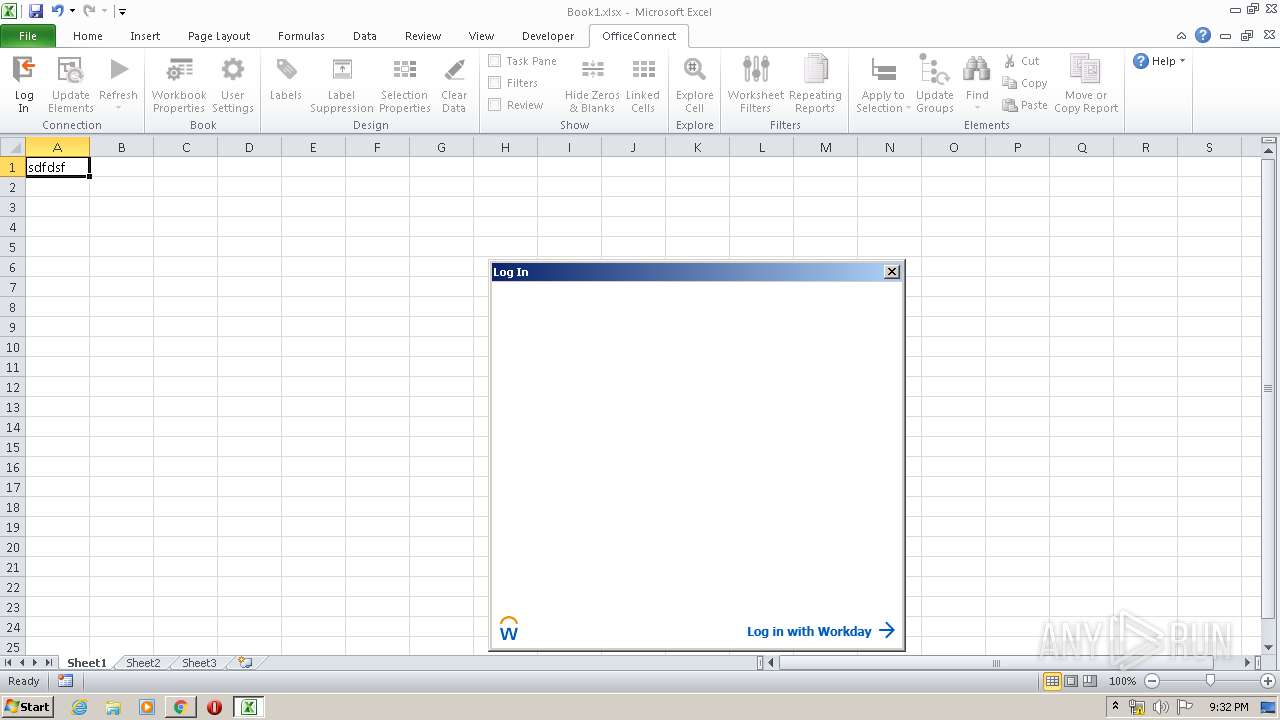Click macro record icon in status bar

coord(65,681)
